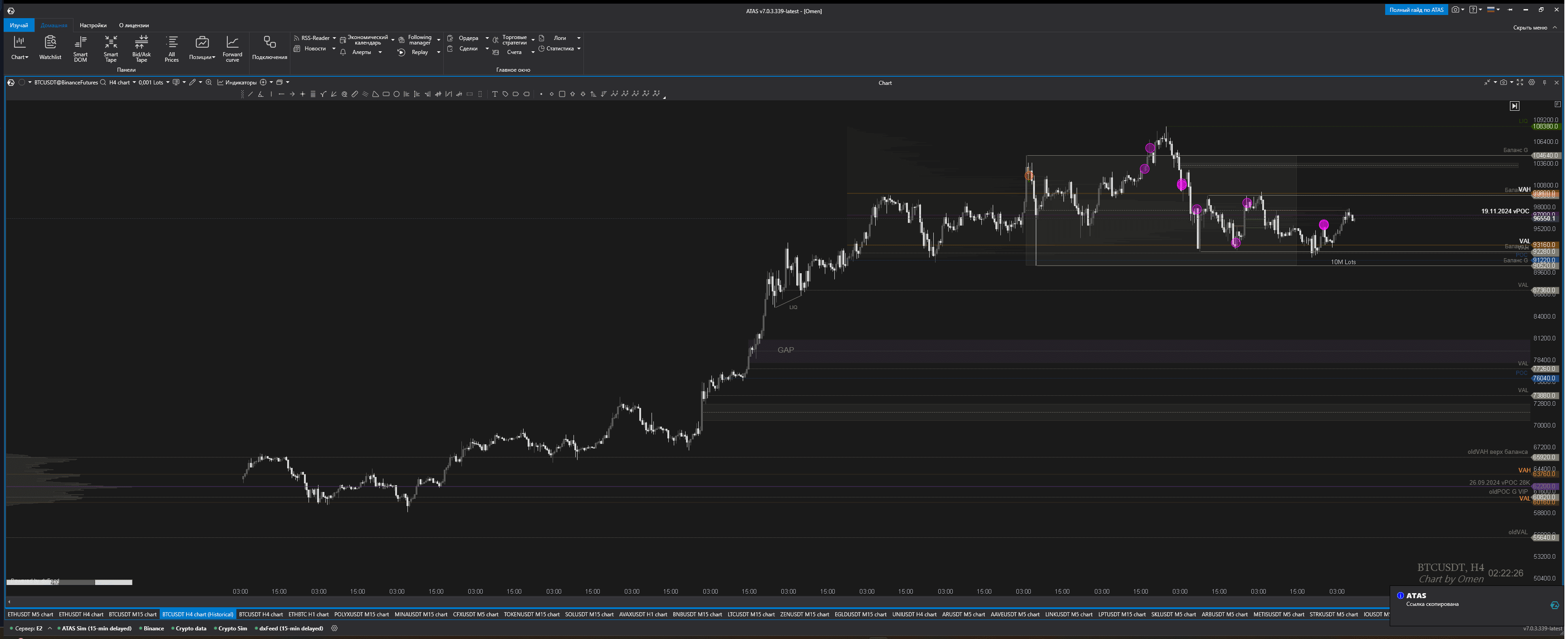Click Полный гайд по ATAS button
The image size is (1568, 639).
(x=1416, y=10)
